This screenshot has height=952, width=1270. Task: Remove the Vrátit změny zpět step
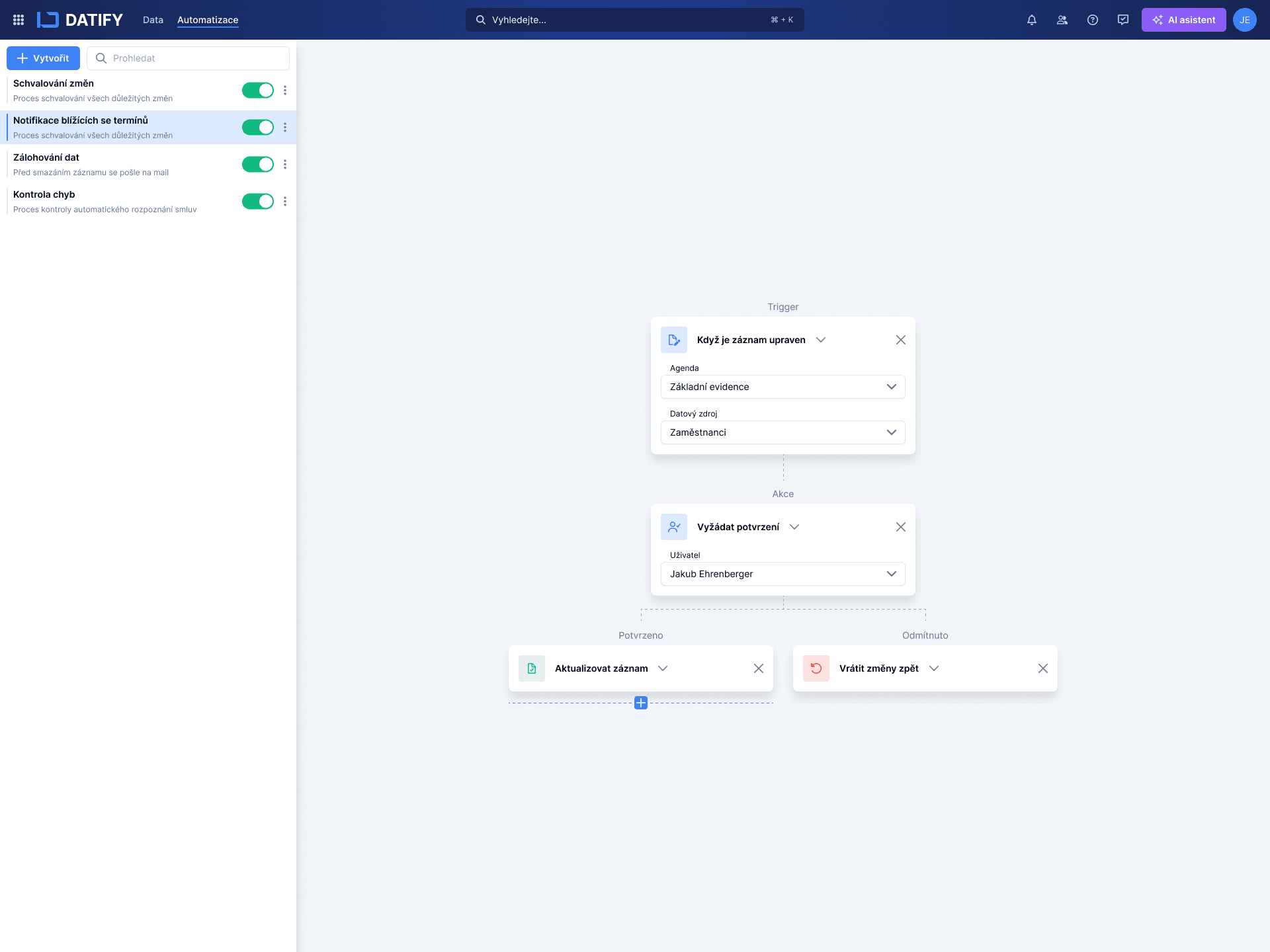pos(1042,668)
